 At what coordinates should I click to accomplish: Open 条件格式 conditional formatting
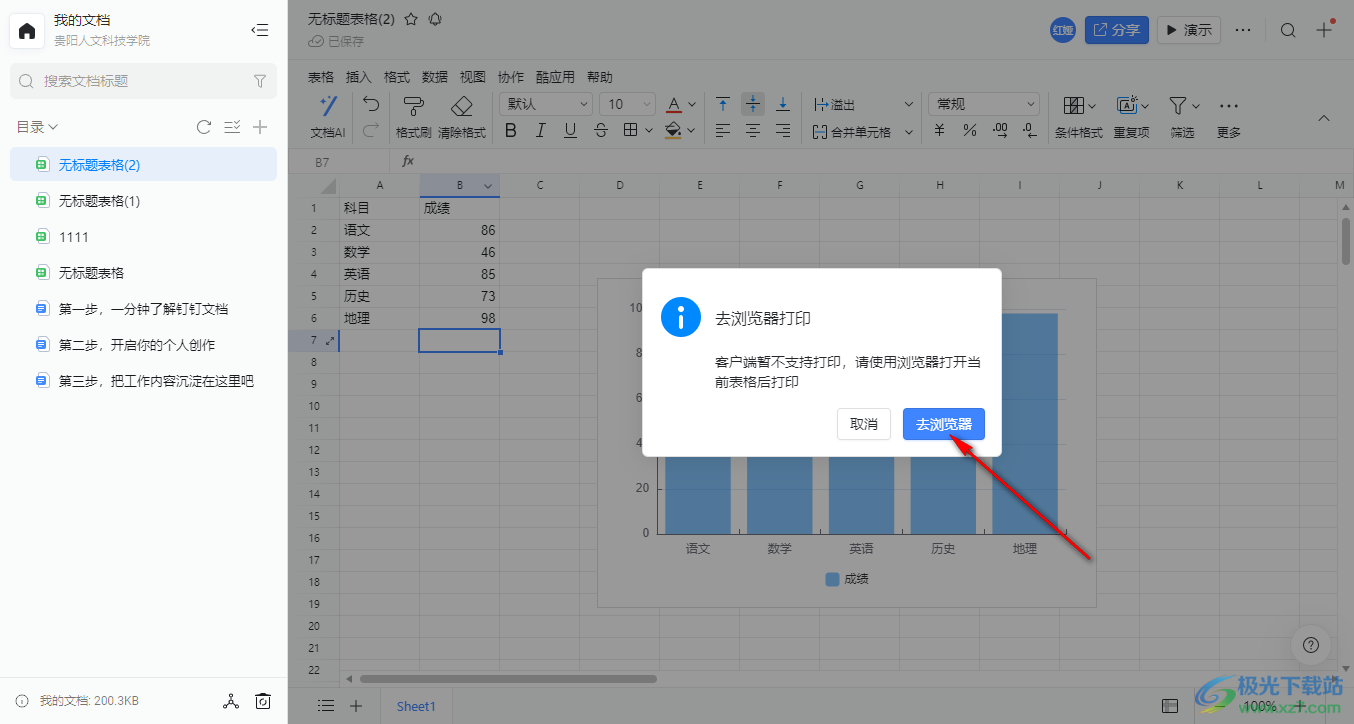[x=1079, y=117]
